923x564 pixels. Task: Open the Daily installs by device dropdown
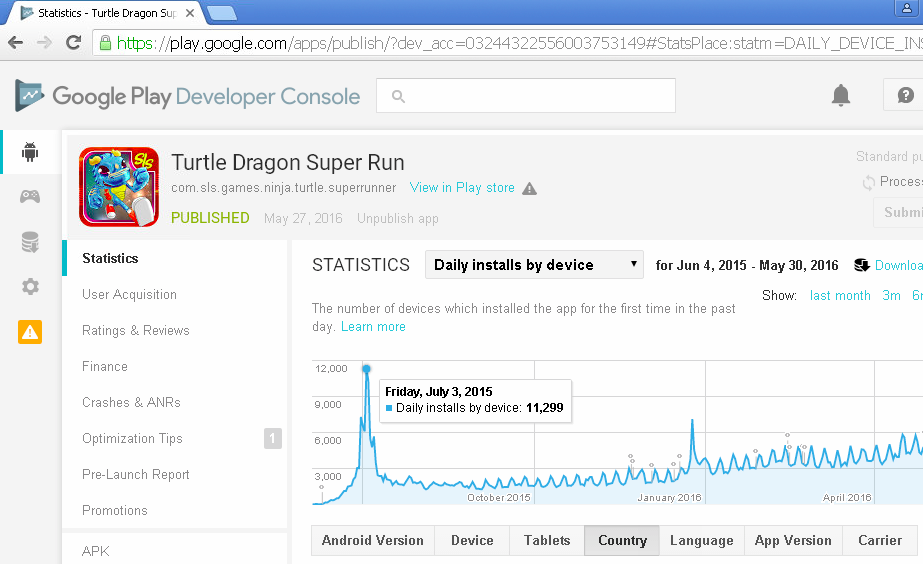534,265
